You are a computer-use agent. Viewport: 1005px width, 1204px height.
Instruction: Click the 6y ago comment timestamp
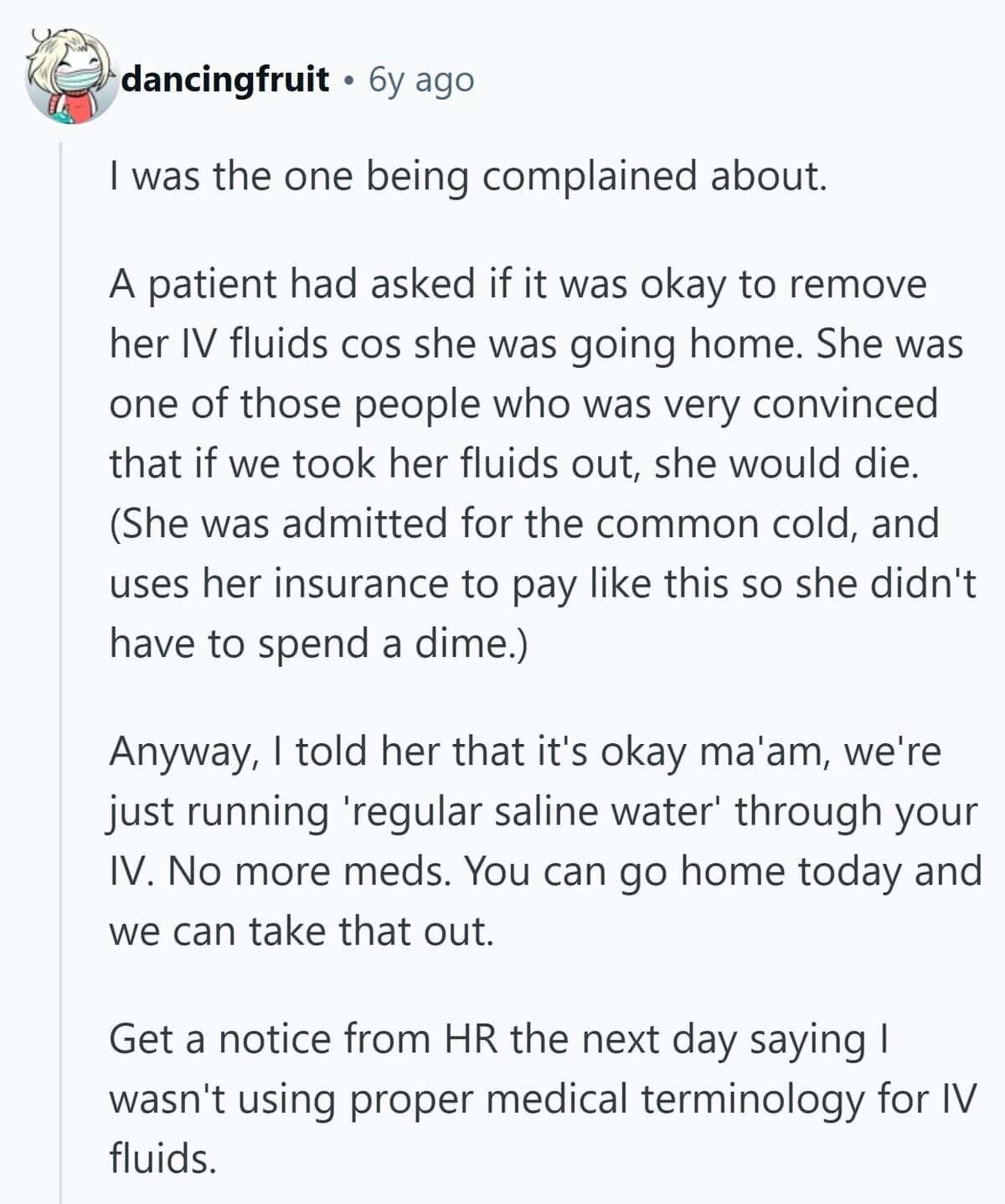[x=421, y=80]
